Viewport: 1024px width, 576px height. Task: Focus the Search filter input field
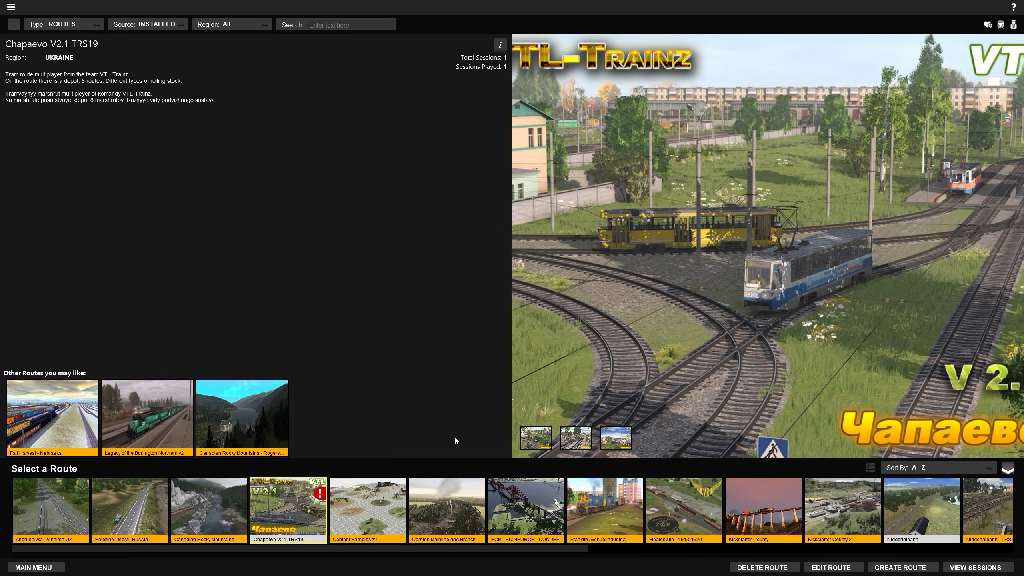[x=336, y=24]
